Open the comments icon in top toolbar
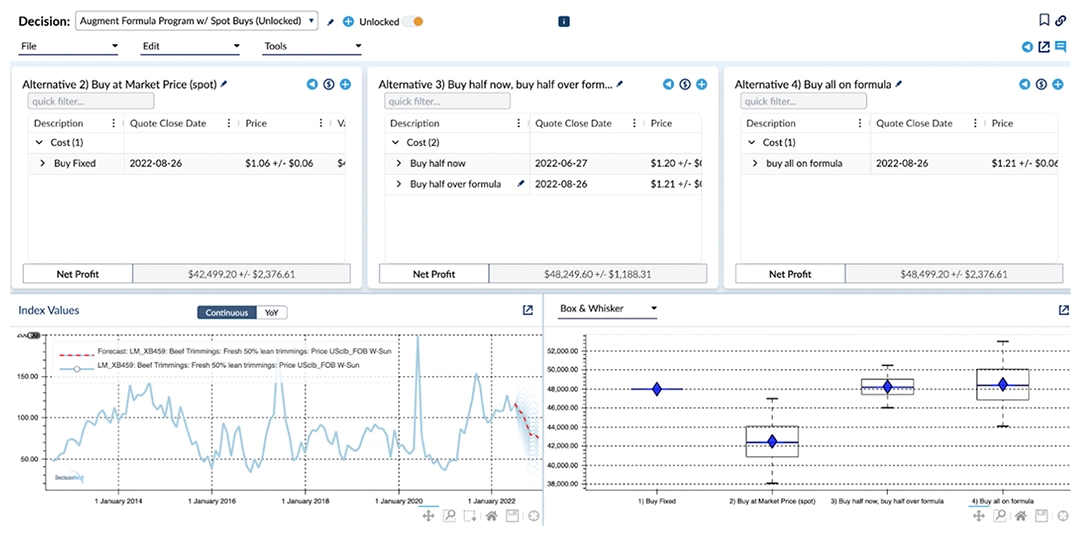The height and width of the screenshot is (539, 1080). click(x=1060, y=46)
